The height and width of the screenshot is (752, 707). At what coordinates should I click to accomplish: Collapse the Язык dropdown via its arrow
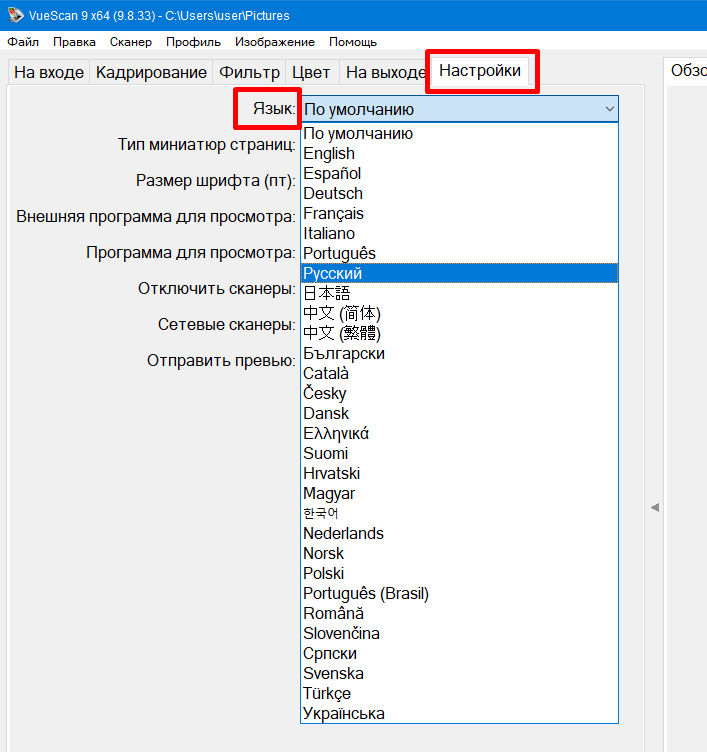click(609, 109)
